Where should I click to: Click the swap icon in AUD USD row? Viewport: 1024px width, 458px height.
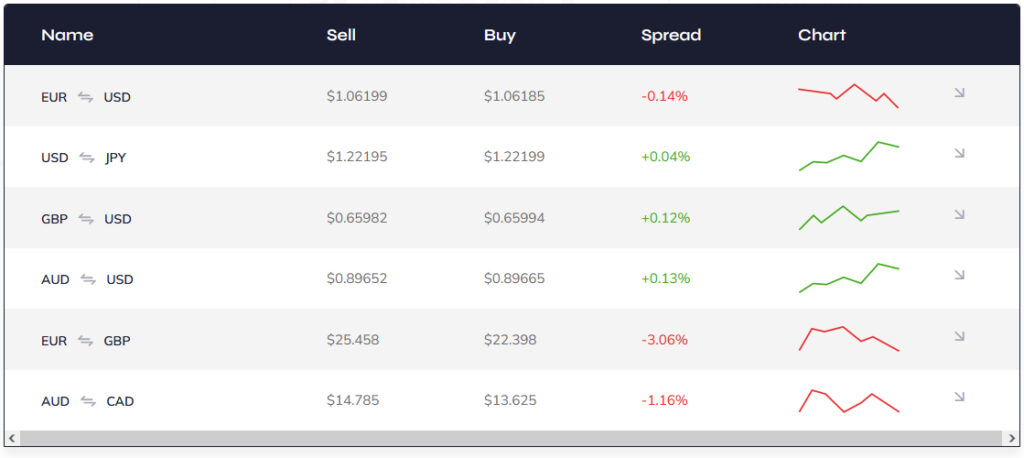pos(88,280)
